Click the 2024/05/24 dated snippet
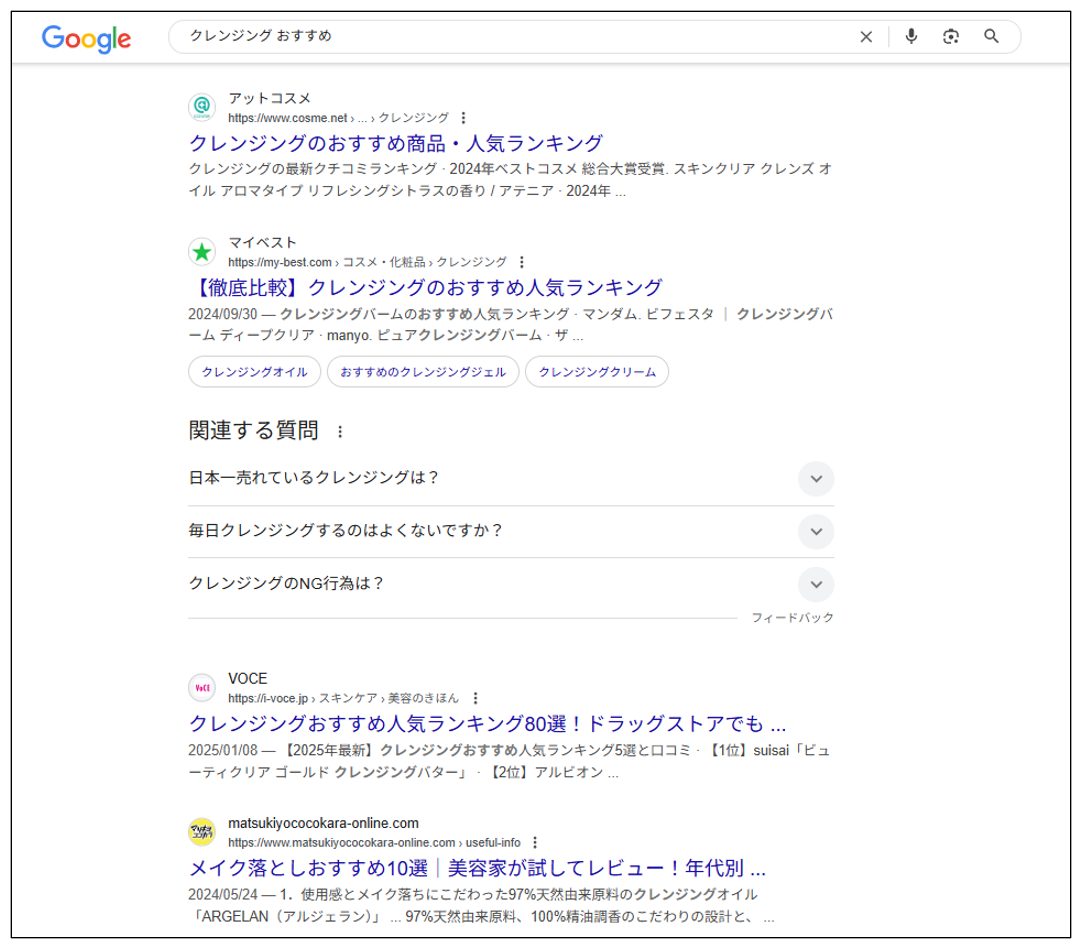1080x946 pixels. coord(481,905)
